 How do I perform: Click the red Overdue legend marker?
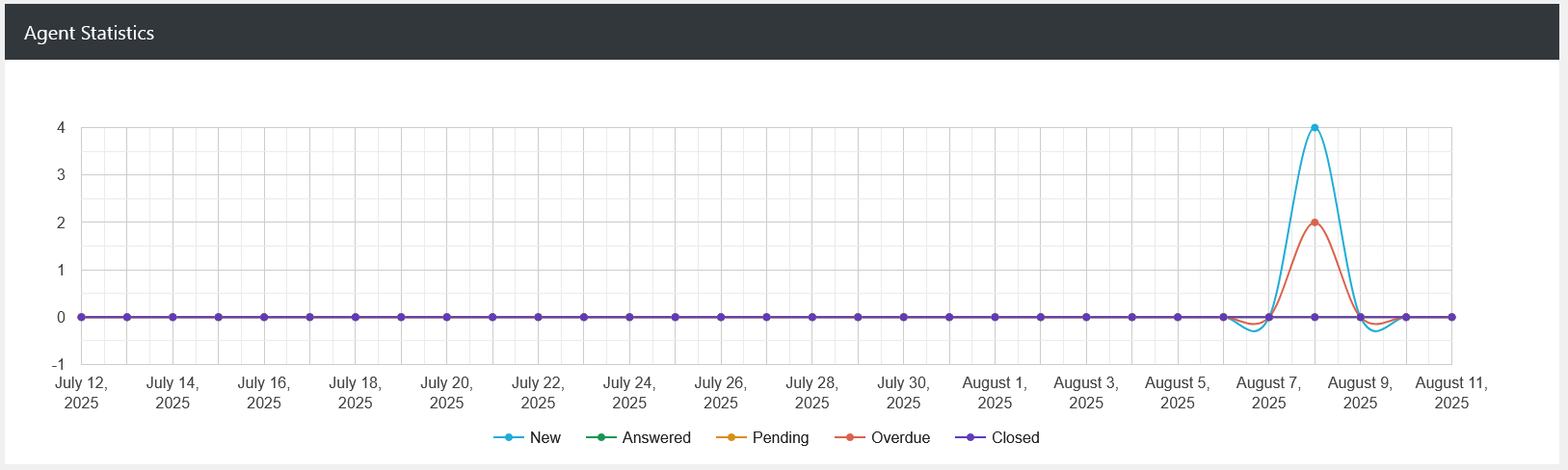tap(849, 437)
